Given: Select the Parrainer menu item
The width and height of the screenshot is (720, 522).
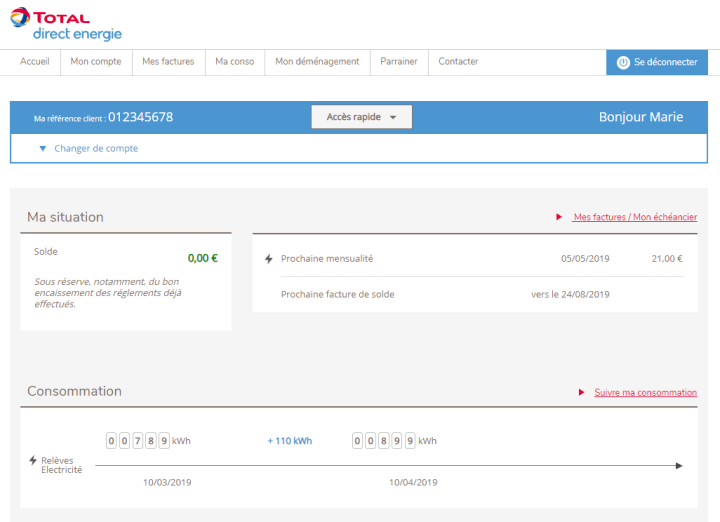Looking at the screenshot, I should pyautogui.click(x=399, y=62).
